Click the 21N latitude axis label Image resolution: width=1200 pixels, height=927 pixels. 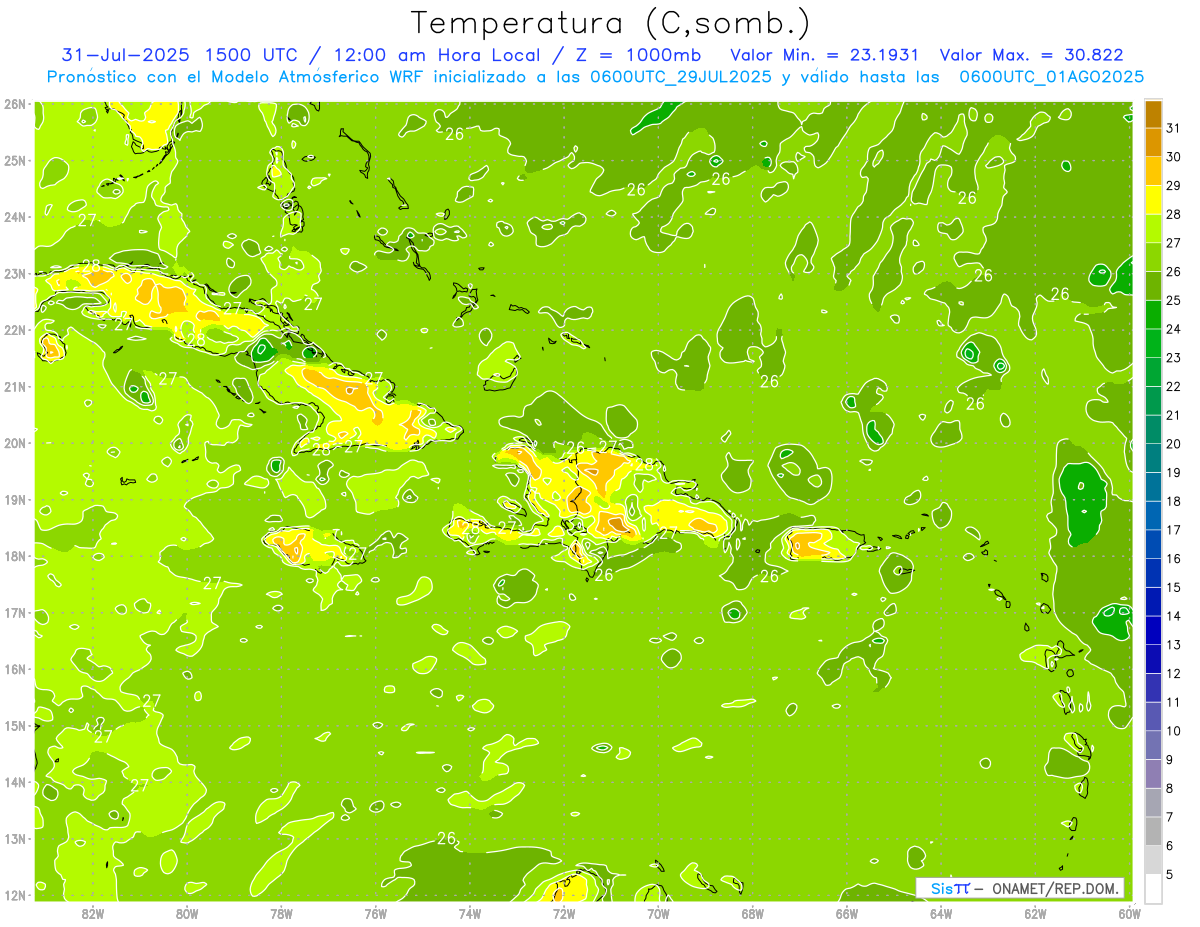pyautogui.click(x=15, y=387)
